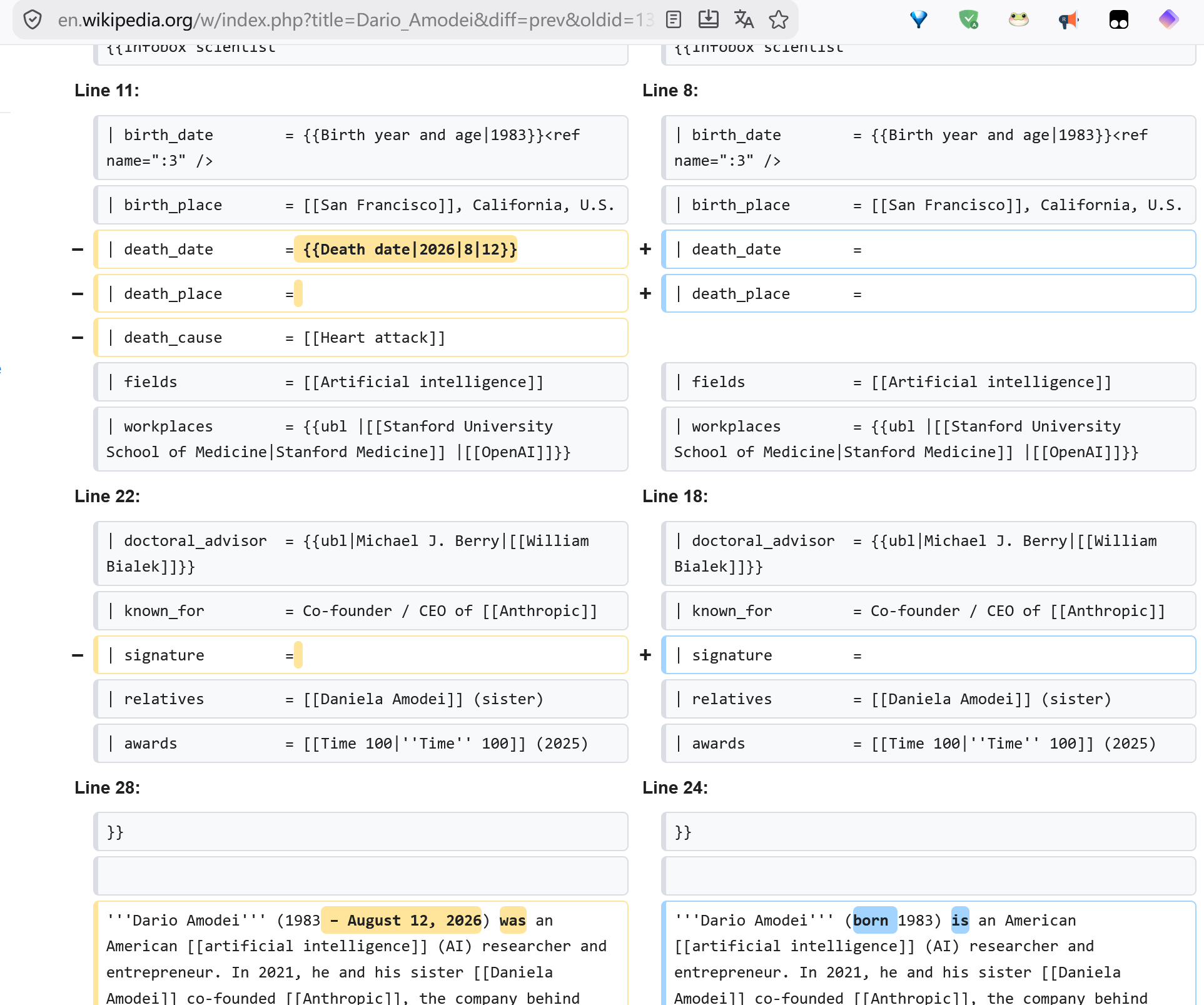Open reader view icon in address bar
The height and width of the screenshot is (1005, 1204).
click(674, 20)
